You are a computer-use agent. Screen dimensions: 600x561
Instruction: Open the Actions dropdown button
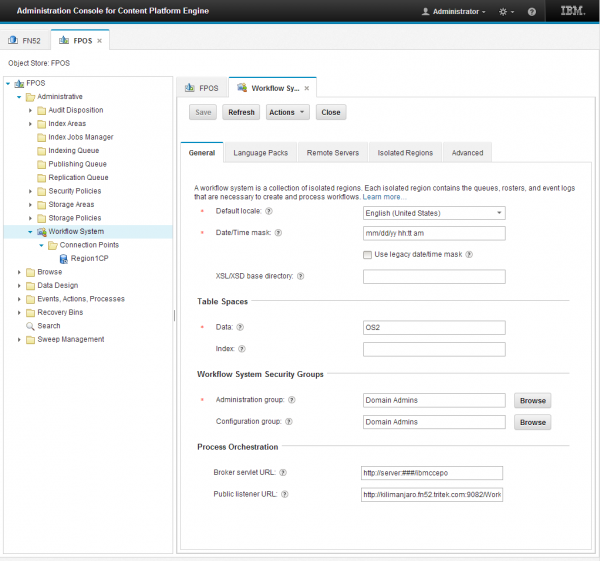point(288,113)
